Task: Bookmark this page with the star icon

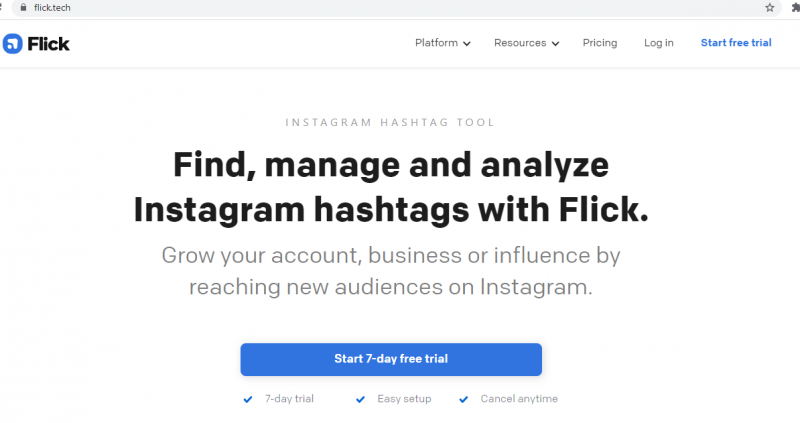Action: click(769, 8)
